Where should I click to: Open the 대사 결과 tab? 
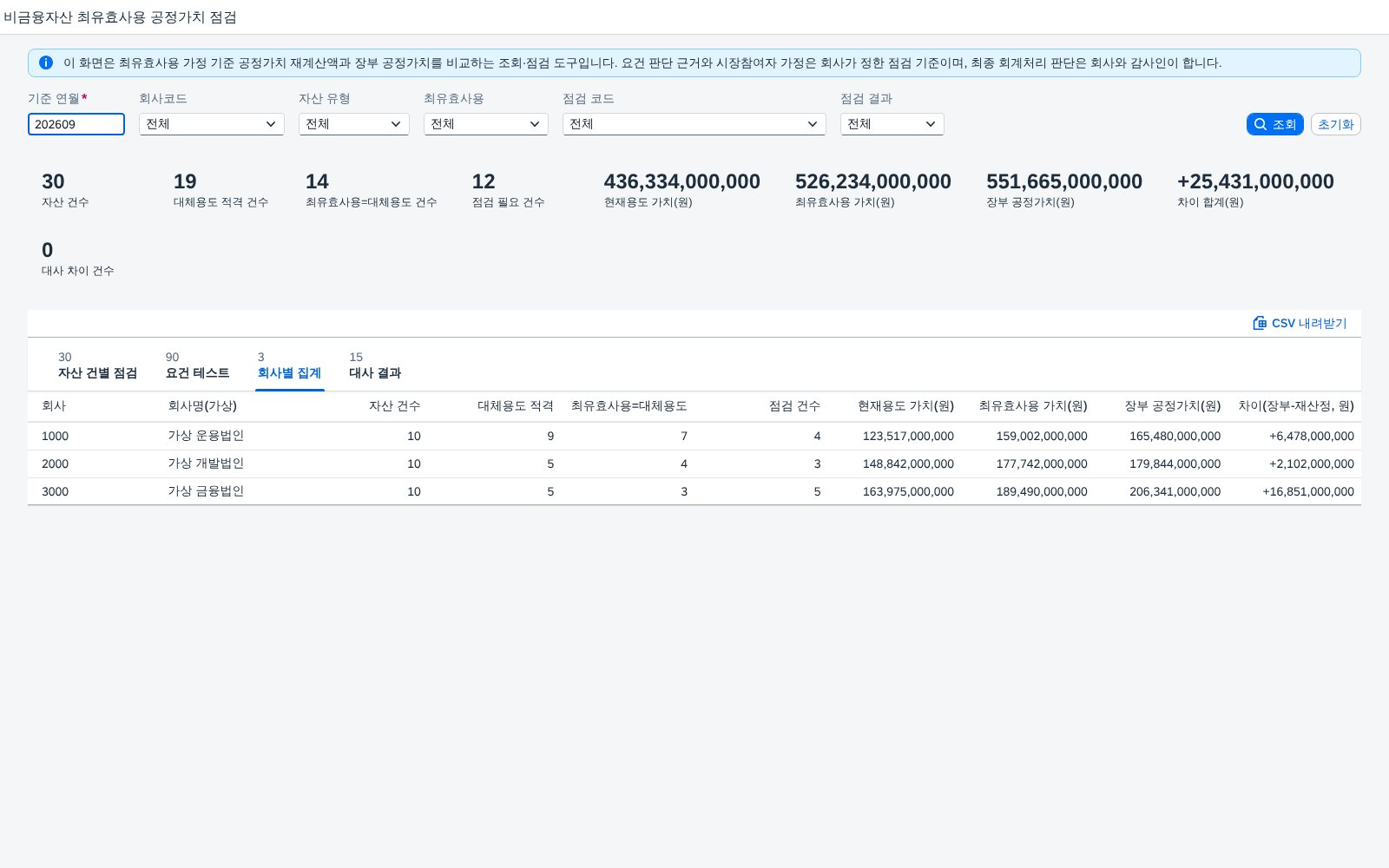click(x=375, y=365)
